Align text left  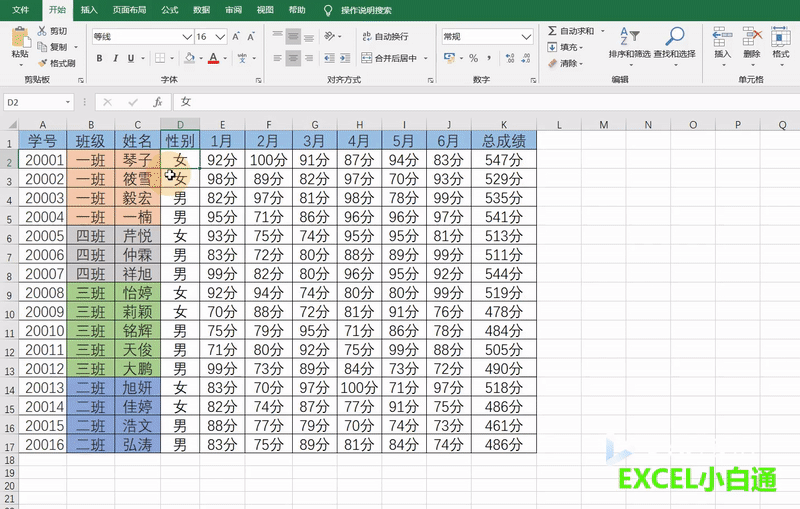click(x=278, y=58)
